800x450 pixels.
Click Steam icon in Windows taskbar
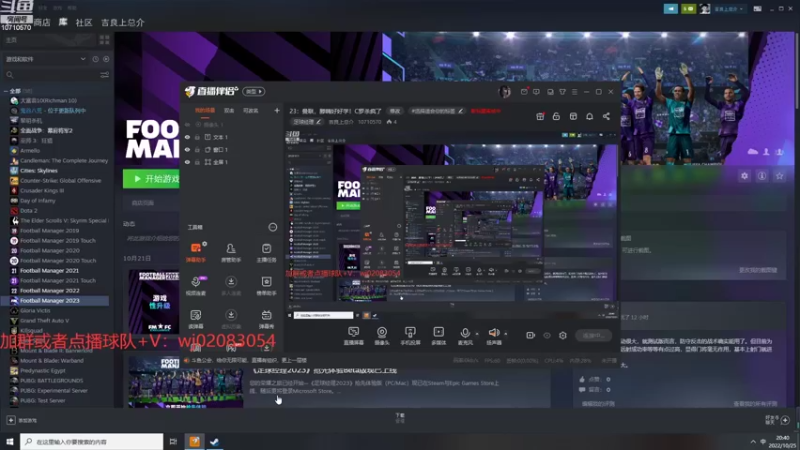coord(214,441)
